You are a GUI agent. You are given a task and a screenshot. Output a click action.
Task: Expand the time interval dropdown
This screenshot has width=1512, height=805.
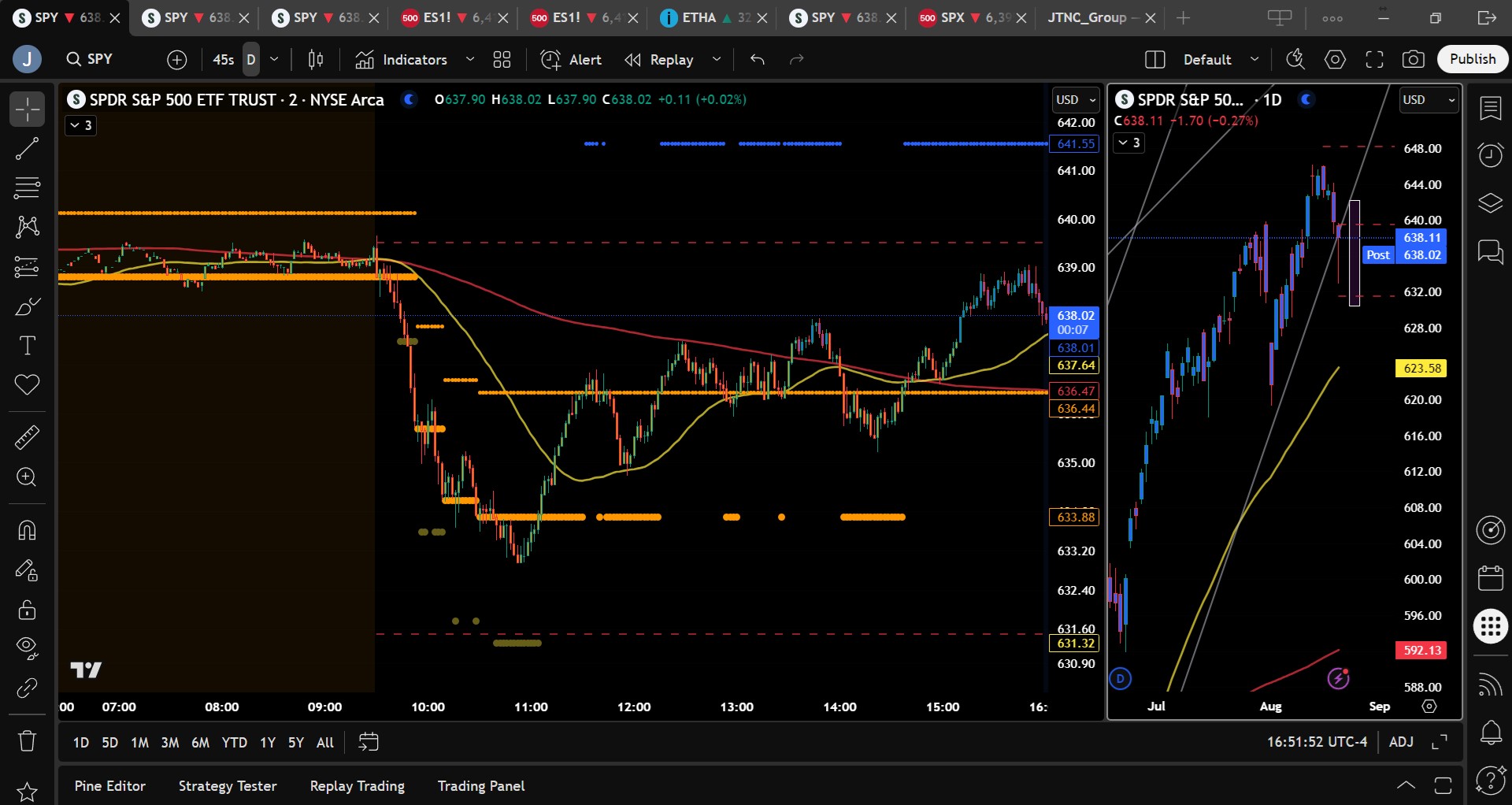pos(274,59)
